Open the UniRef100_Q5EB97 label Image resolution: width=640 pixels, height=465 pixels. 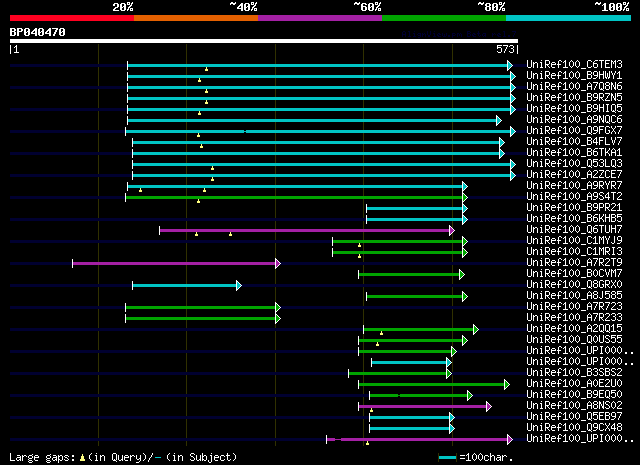click(574, 417)
